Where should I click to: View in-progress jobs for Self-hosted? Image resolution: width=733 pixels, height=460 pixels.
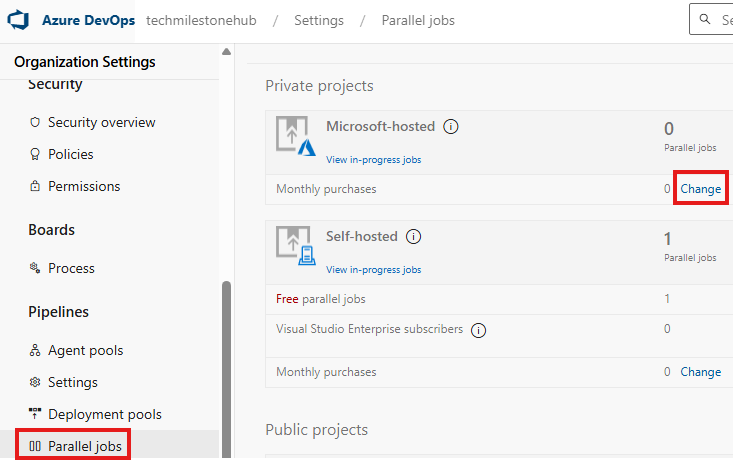click(x=373, y=270)
